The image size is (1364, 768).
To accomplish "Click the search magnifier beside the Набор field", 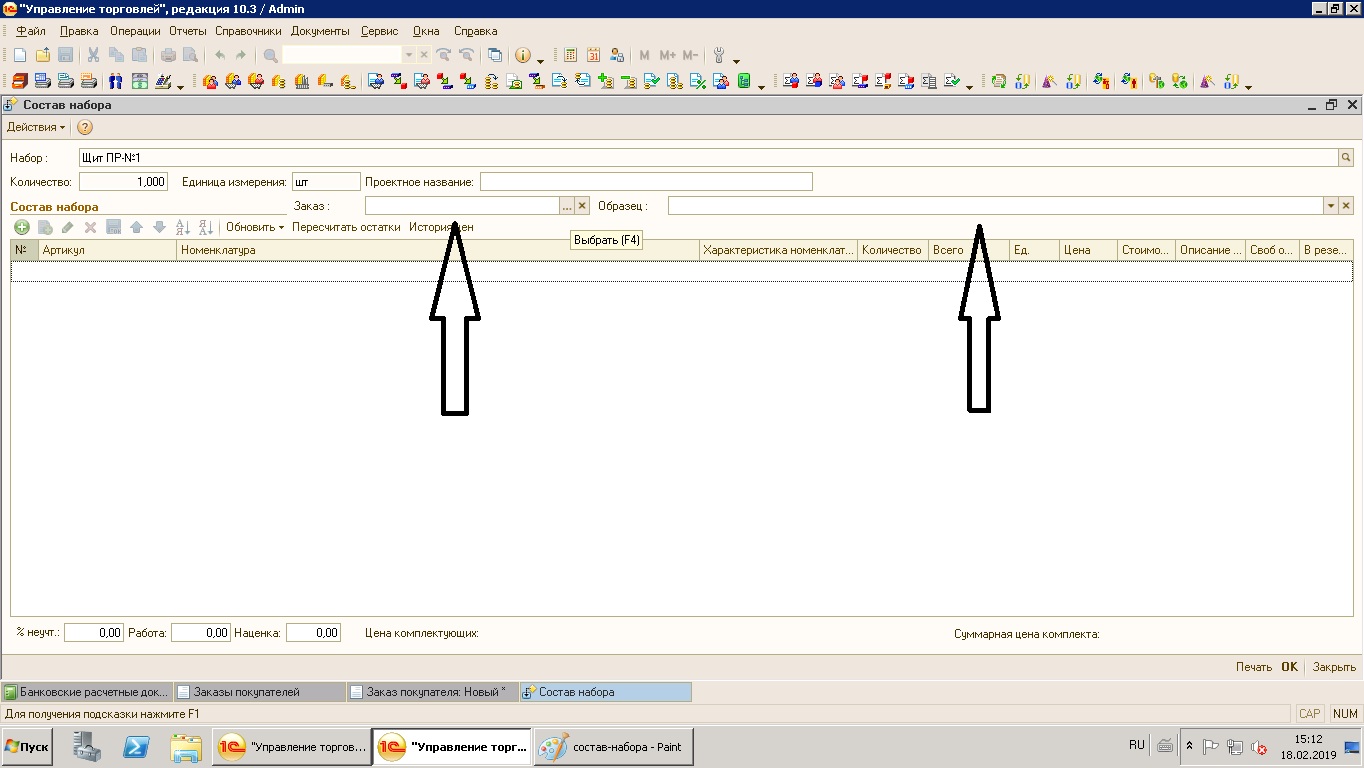I will tap(1345, 158).
